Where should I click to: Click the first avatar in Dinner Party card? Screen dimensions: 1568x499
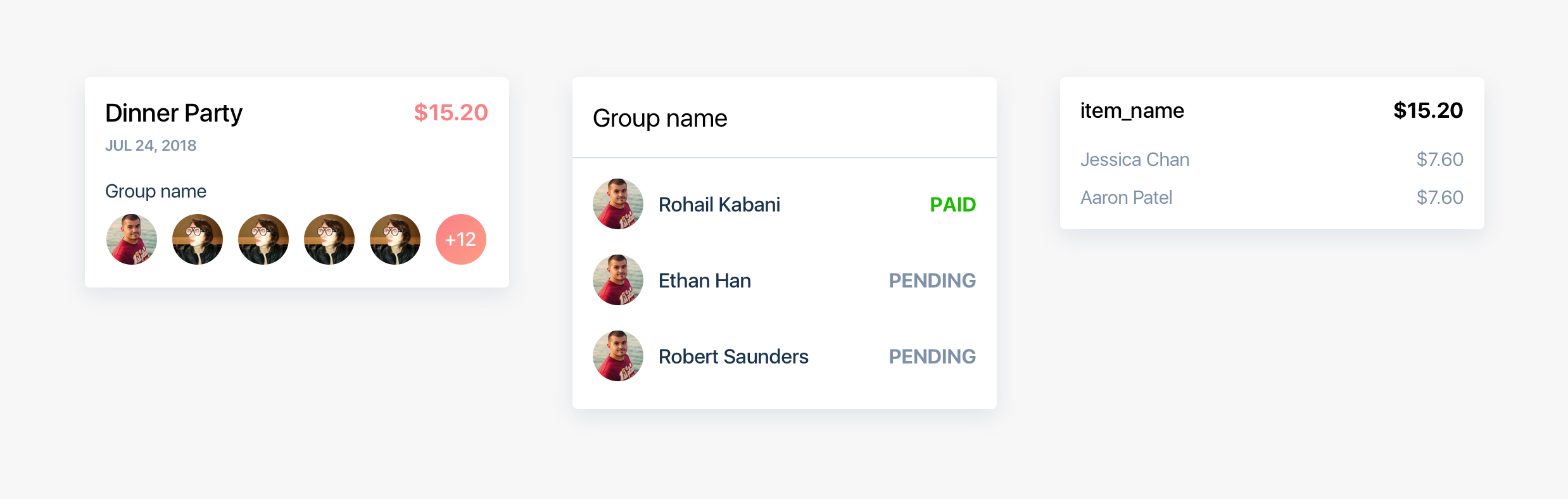132,239
